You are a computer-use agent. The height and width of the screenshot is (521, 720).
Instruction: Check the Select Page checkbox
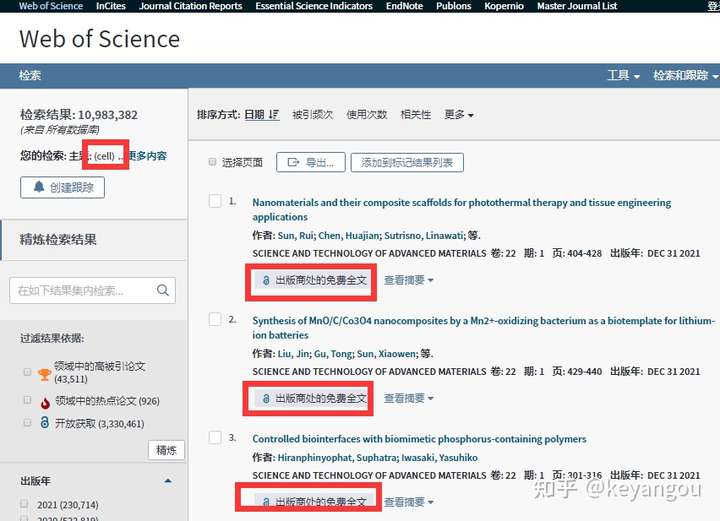click(x=212, y=162)
